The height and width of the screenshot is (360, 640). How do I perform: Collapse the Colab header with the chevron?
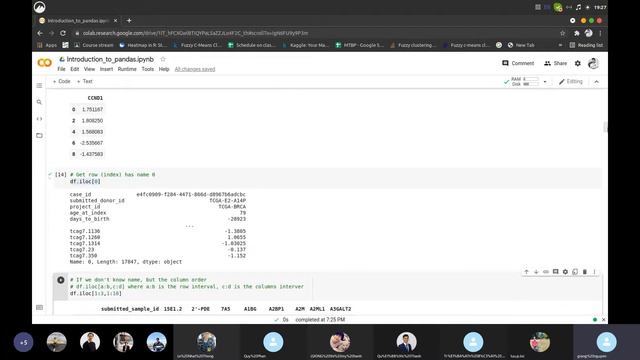596,82
